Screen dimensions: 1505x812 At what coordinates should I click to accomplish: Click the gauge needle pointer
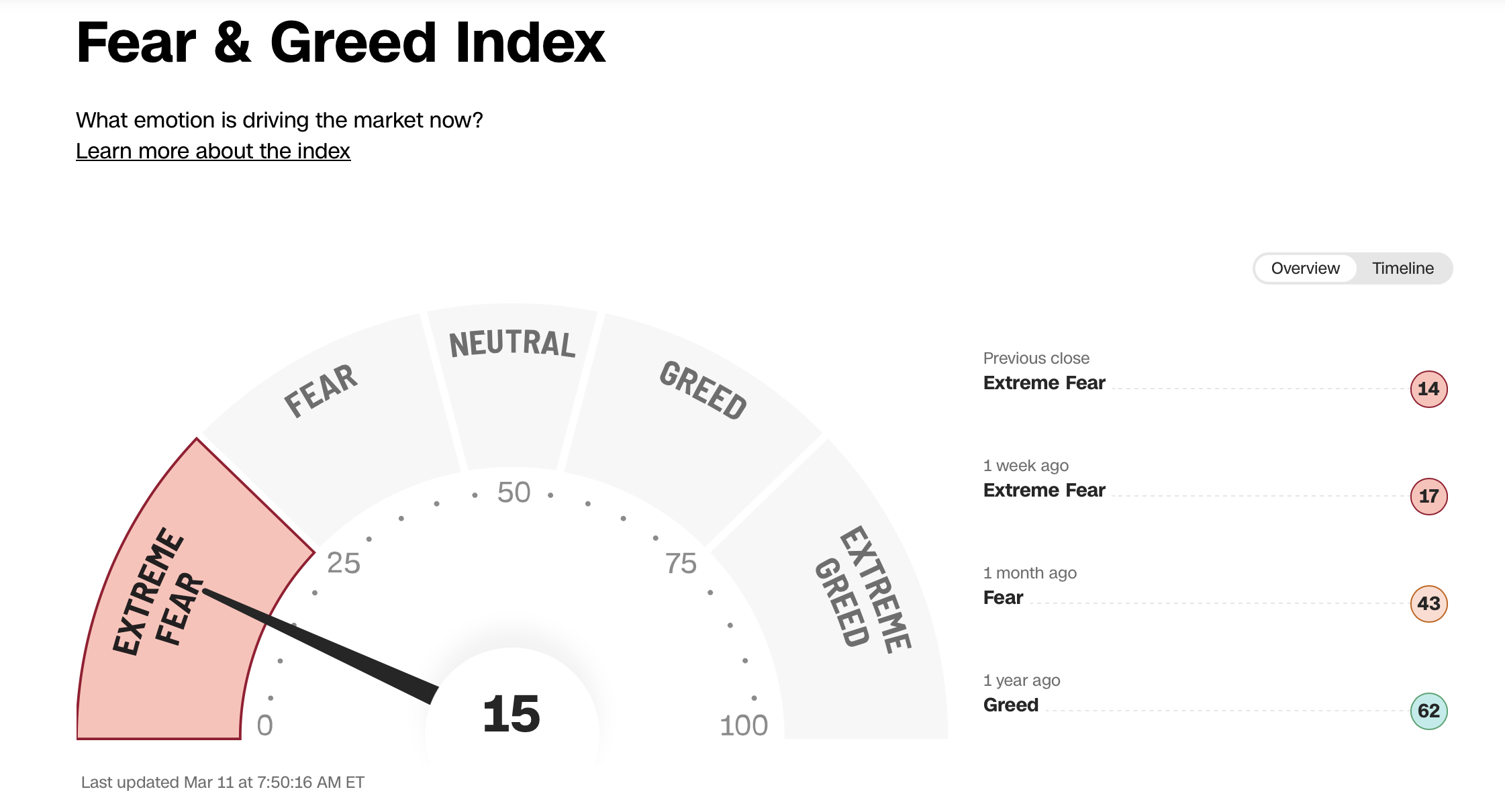(322, 646)
